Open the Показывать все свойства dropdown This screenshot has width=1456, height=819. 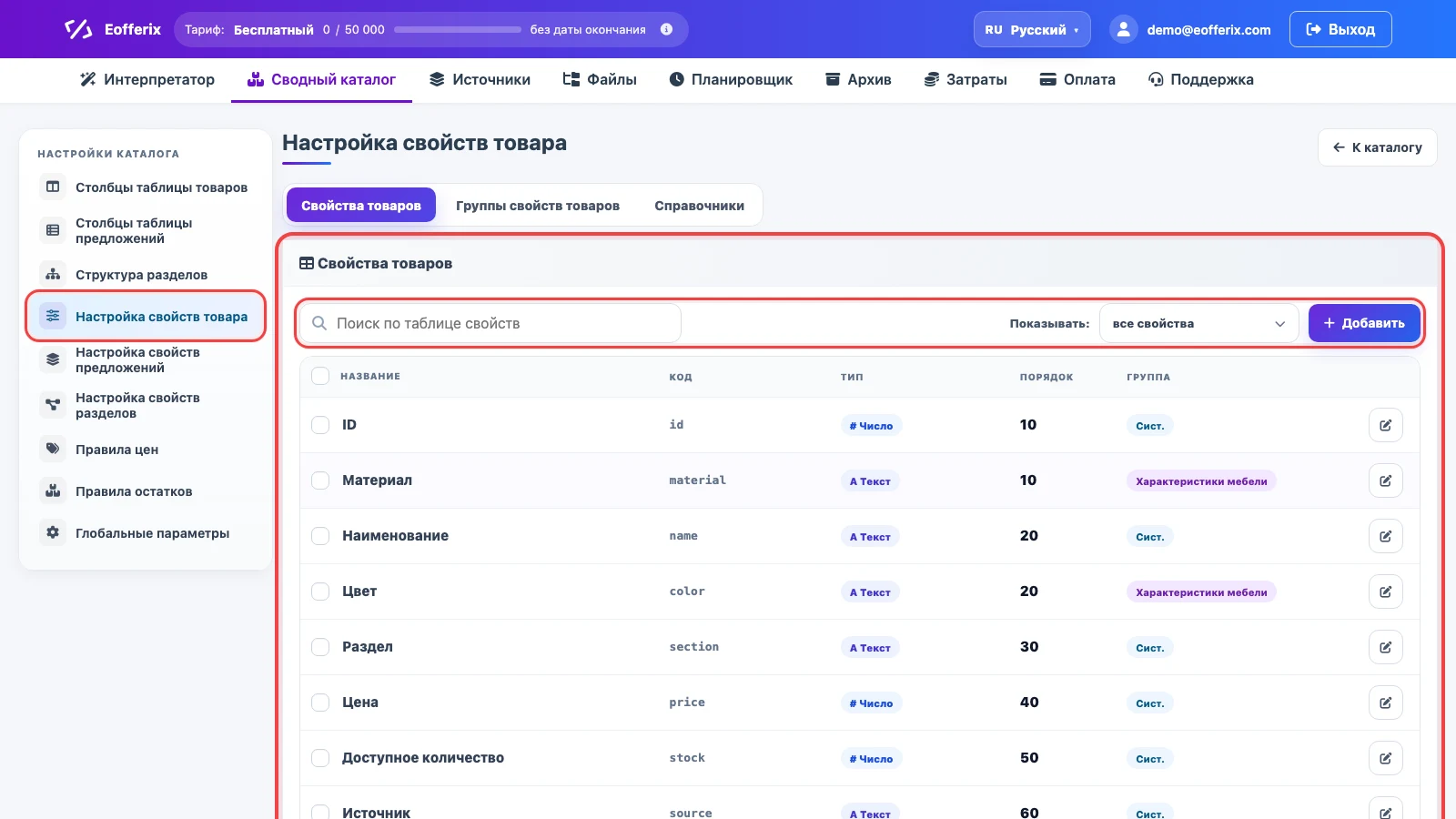tap(1198, 323)
